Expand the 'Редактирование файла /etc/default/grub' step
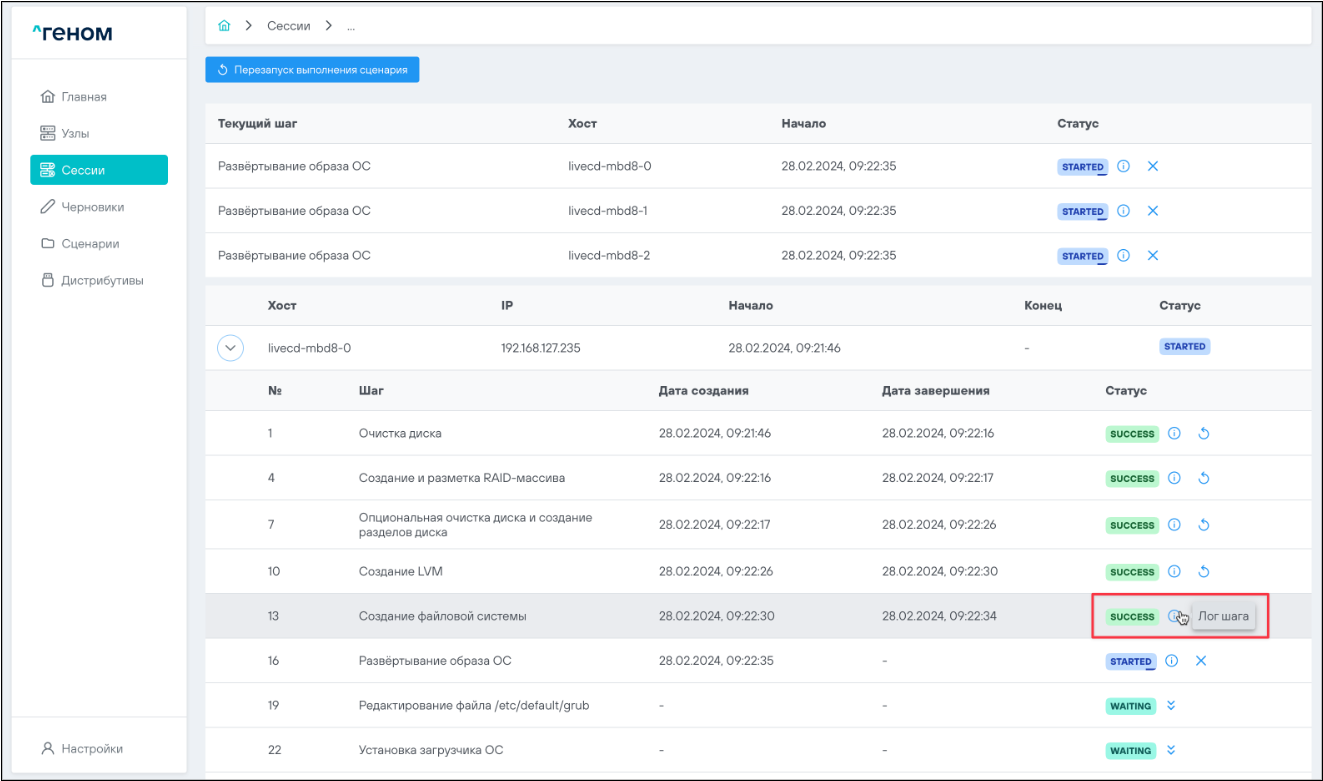1323x781 pixels. click(x=1171, y=706)
